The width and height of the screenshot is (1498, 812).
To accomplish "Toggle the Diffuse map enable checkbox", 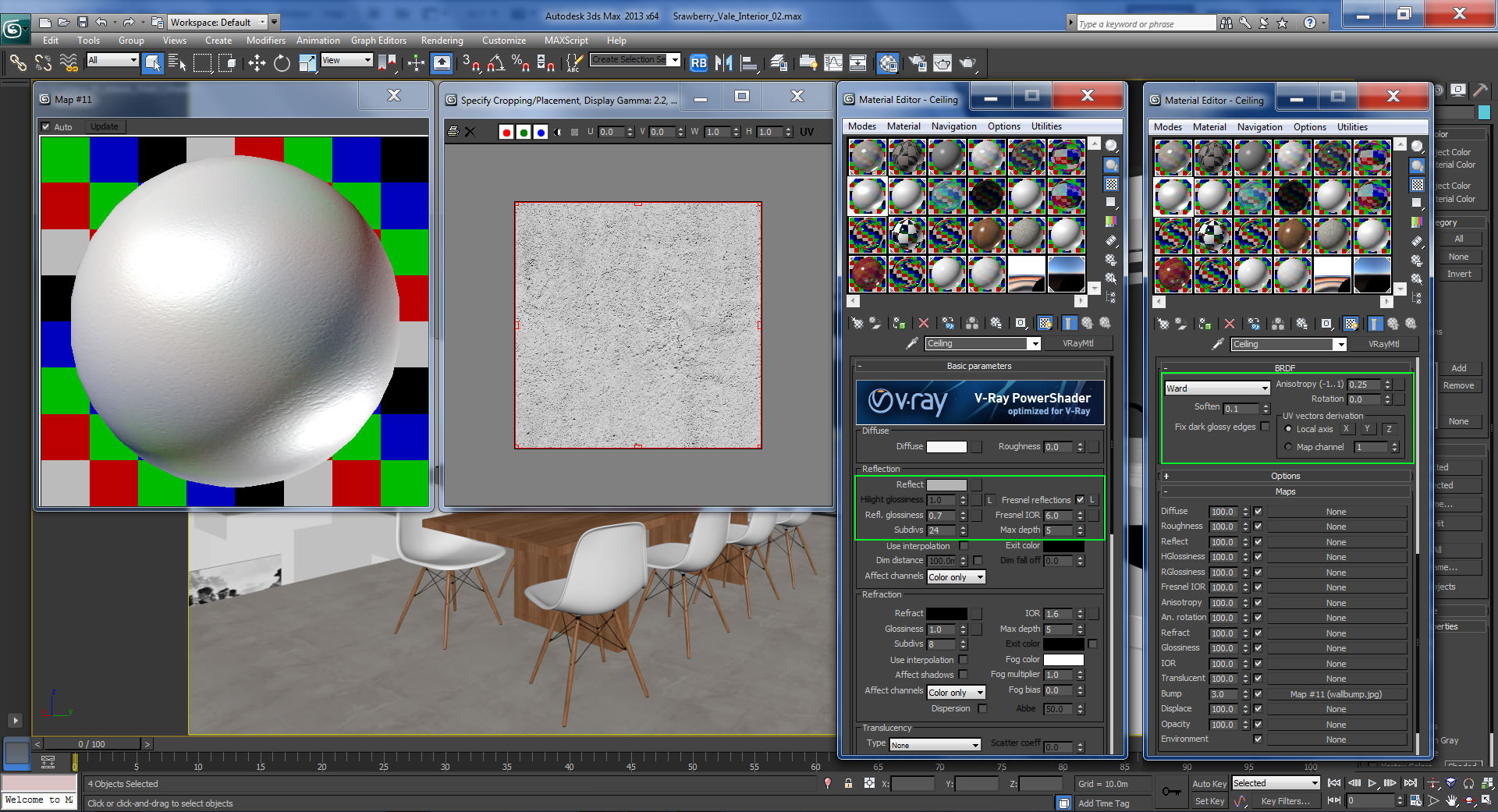I will [x=1258, y=512].
